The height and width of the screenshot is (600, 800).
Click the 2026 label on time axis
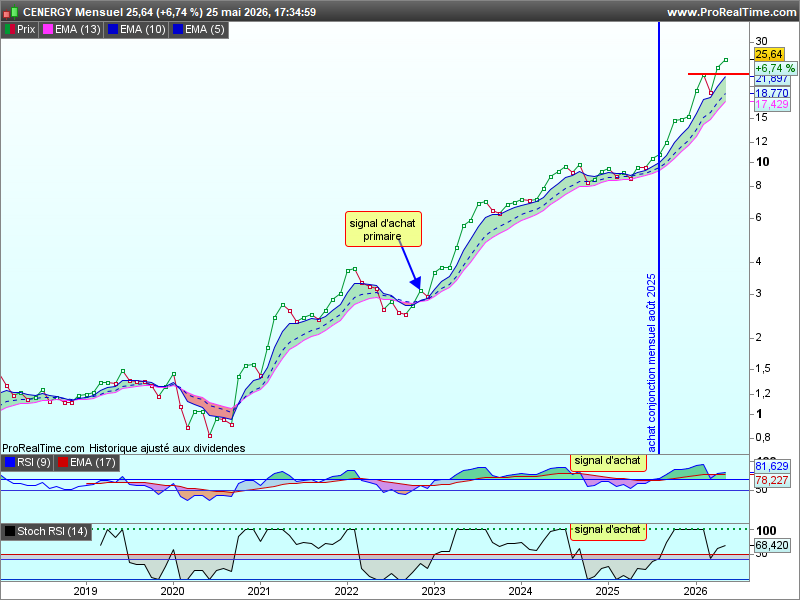coord(695,591)
